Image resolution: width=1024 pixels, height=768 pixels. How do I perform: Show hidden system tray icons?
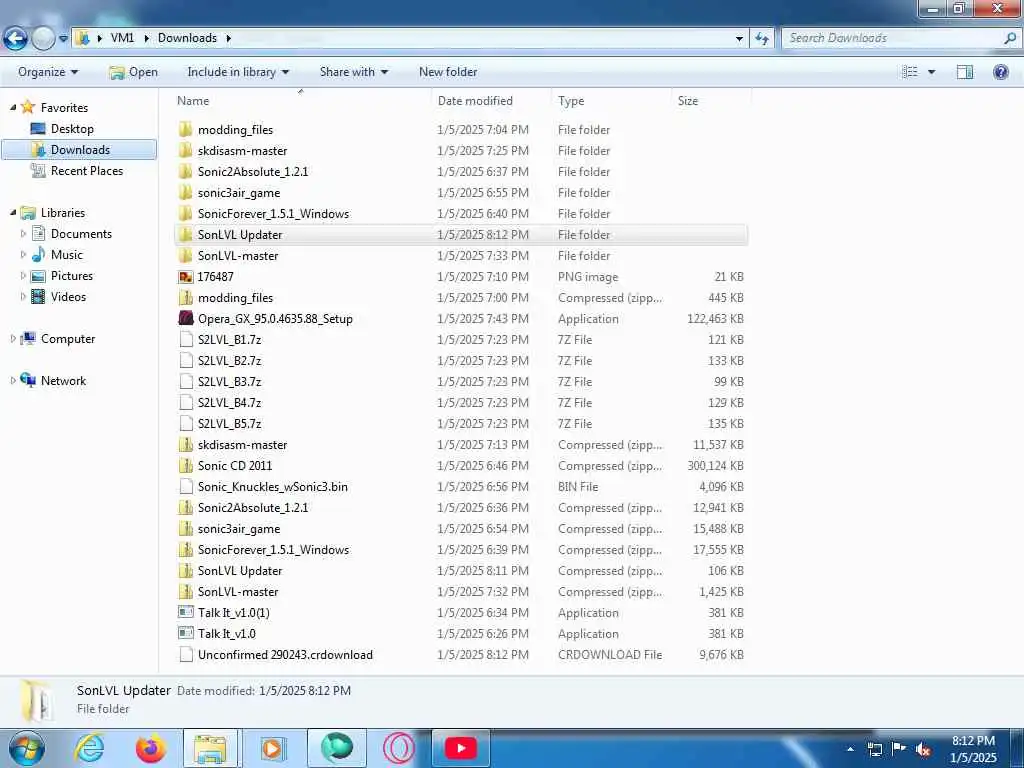[850, 749]
